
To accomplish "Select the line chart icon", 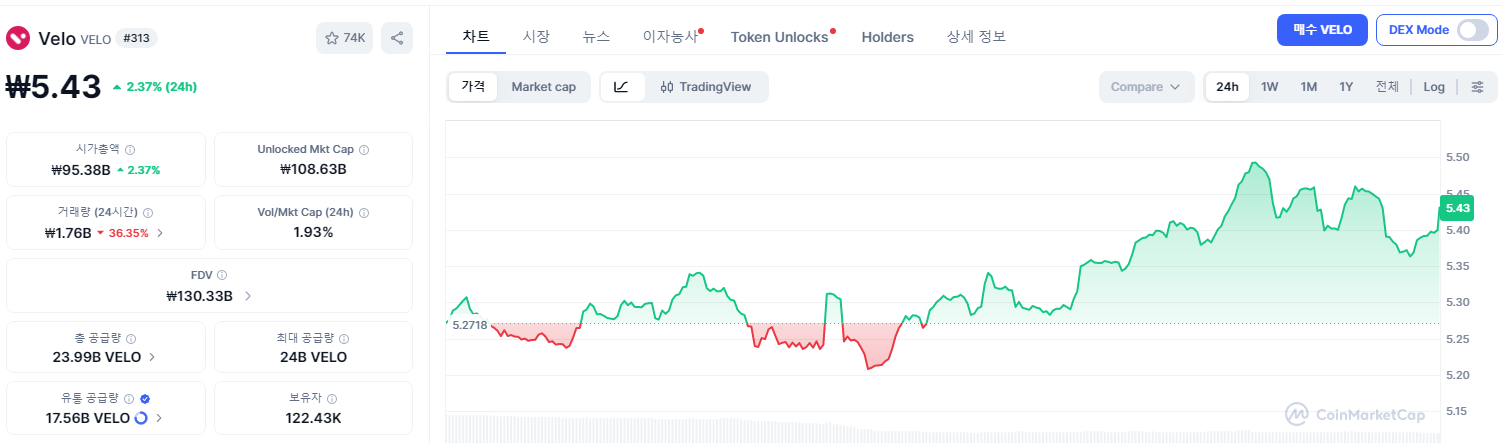I will click(621, 87).
